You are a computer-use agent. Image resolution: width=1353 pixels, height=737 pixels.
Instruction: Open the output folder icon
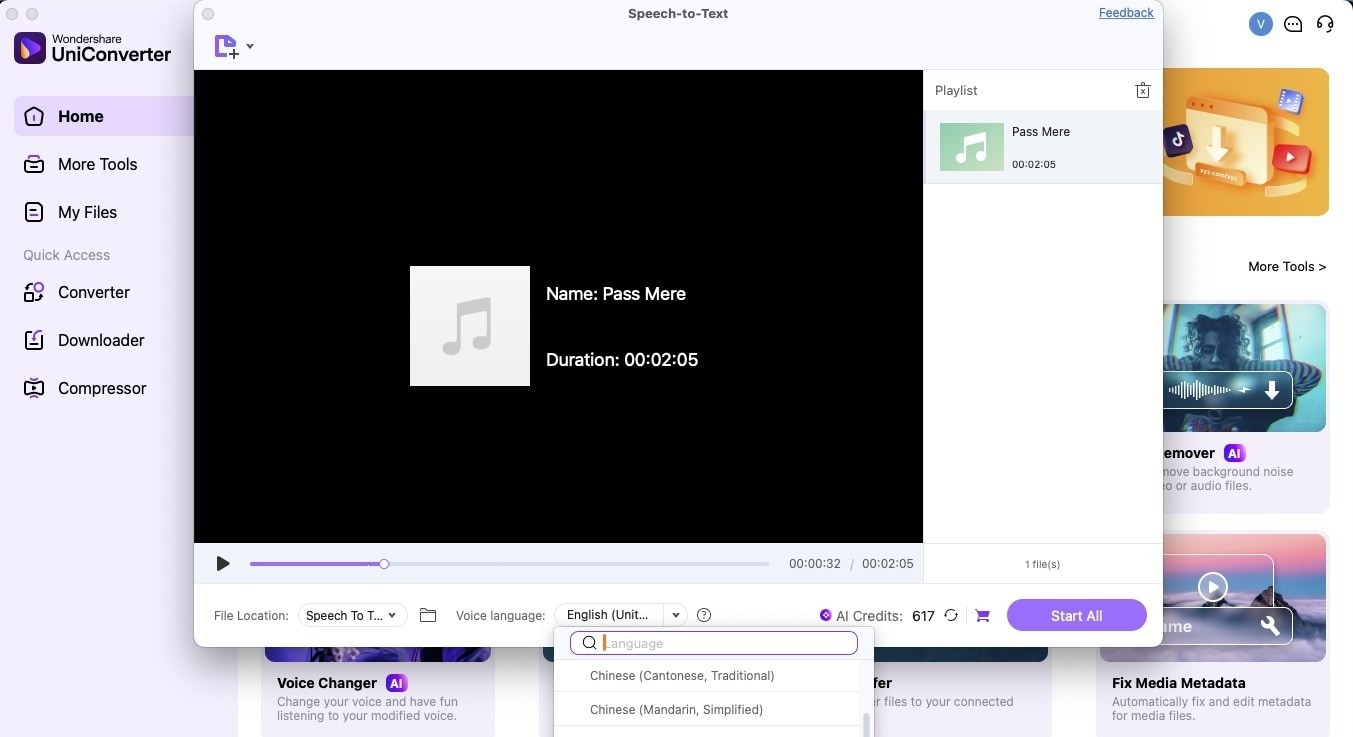(428, 615)
